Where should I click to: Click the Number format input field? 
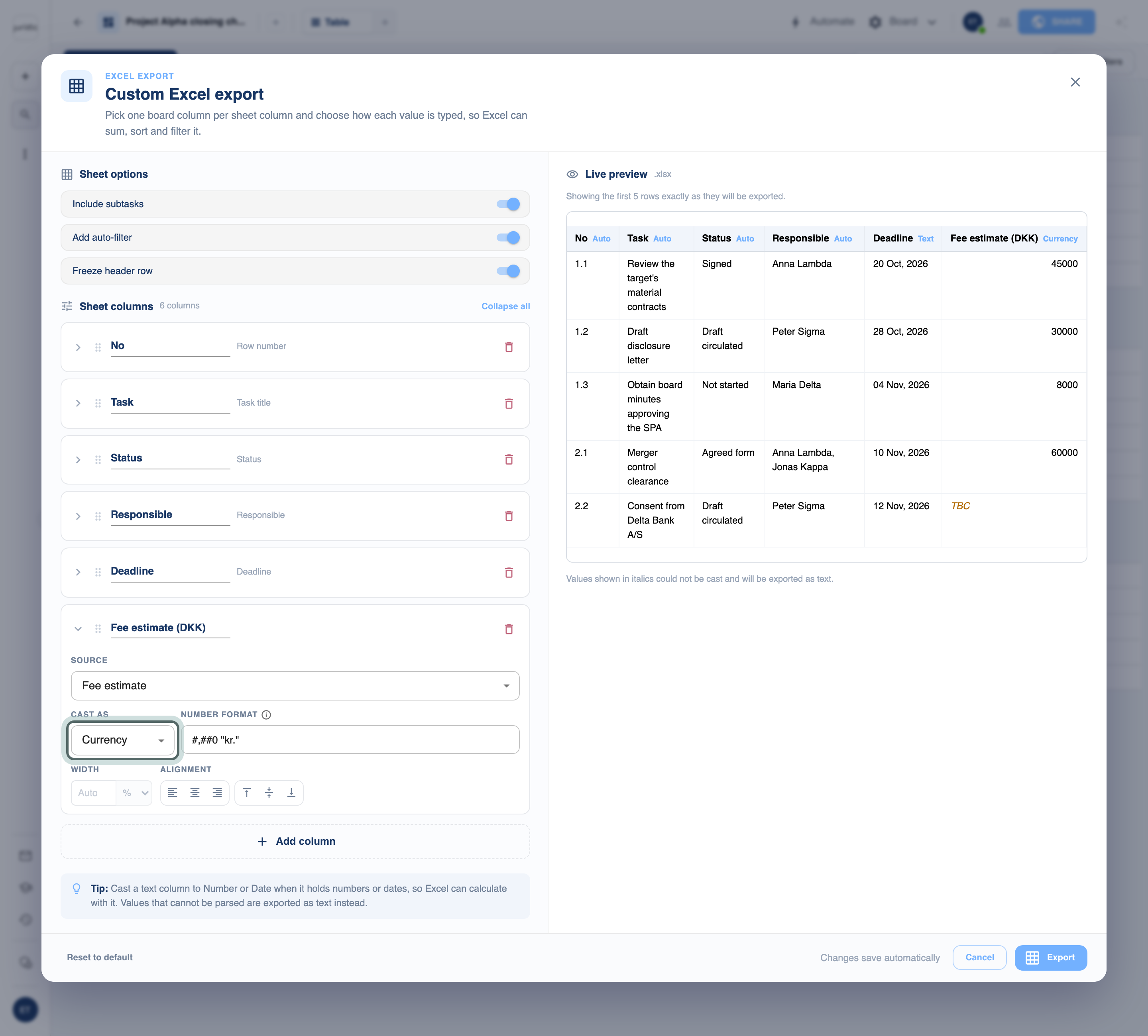pos(350,740)
